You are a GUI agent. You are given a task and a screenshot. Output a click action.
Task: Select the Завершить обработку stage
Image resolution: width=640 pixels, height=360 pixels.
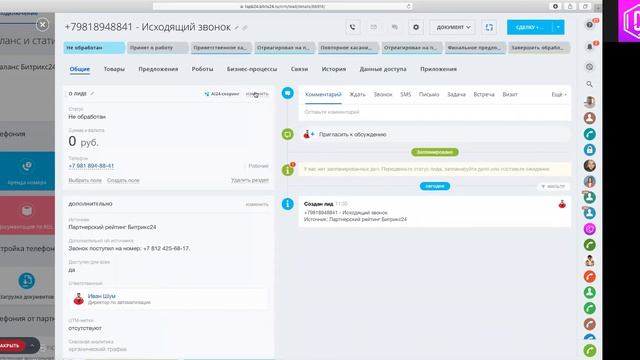pos(539,48)
